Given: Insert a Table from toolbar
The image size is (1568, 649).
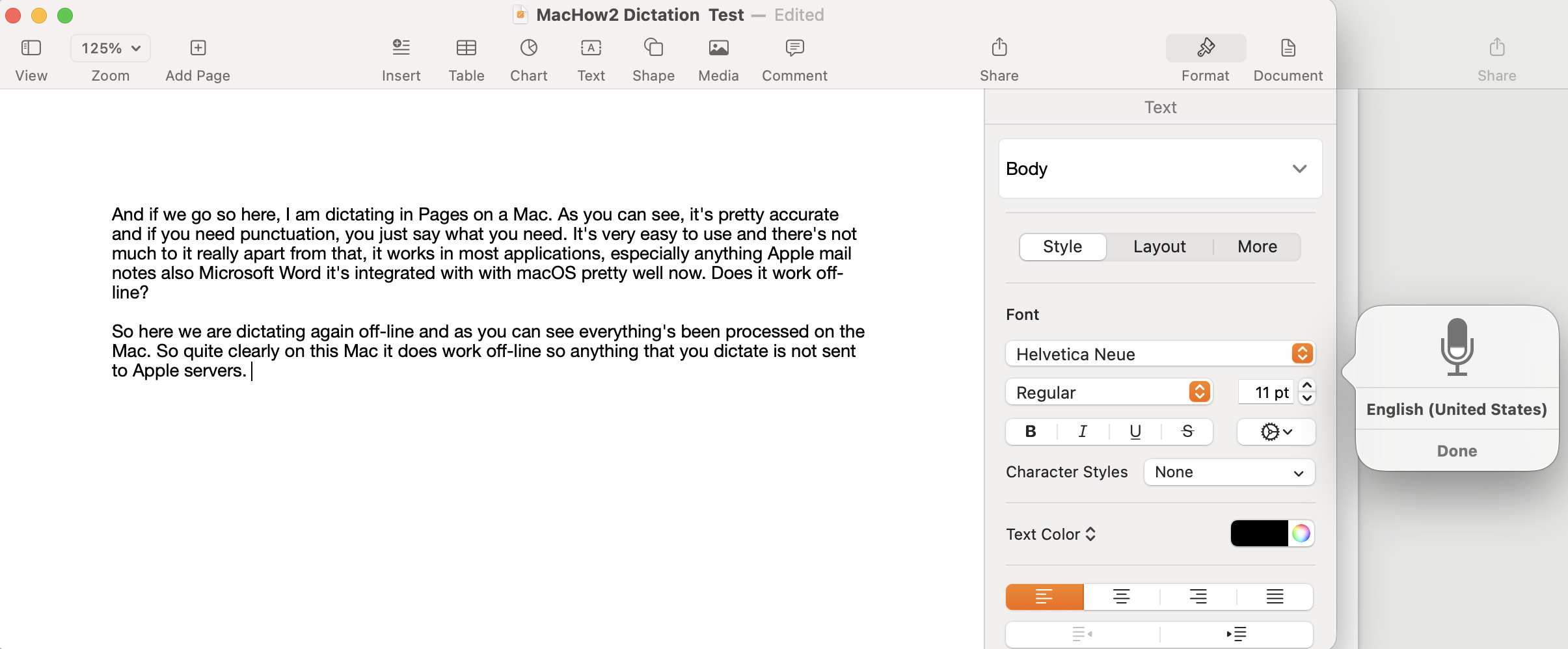Looking at the screenshot, I should pos(466,47).
